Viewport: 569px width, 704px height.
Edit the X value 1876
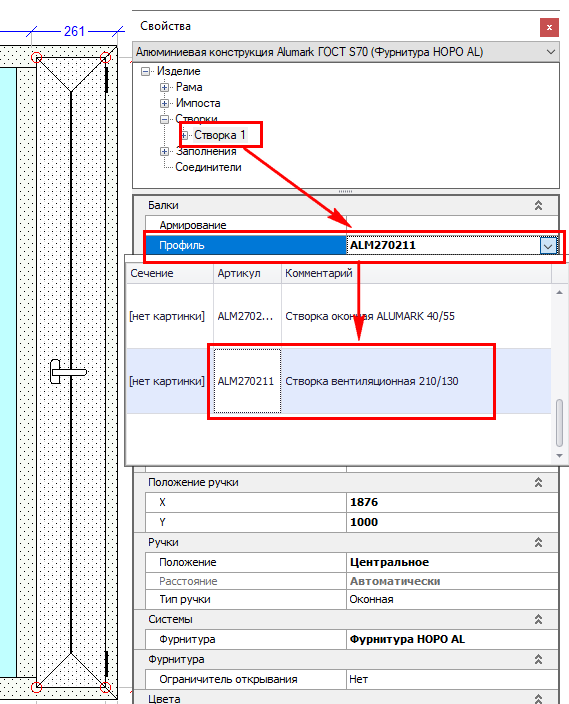click(452, 502)
